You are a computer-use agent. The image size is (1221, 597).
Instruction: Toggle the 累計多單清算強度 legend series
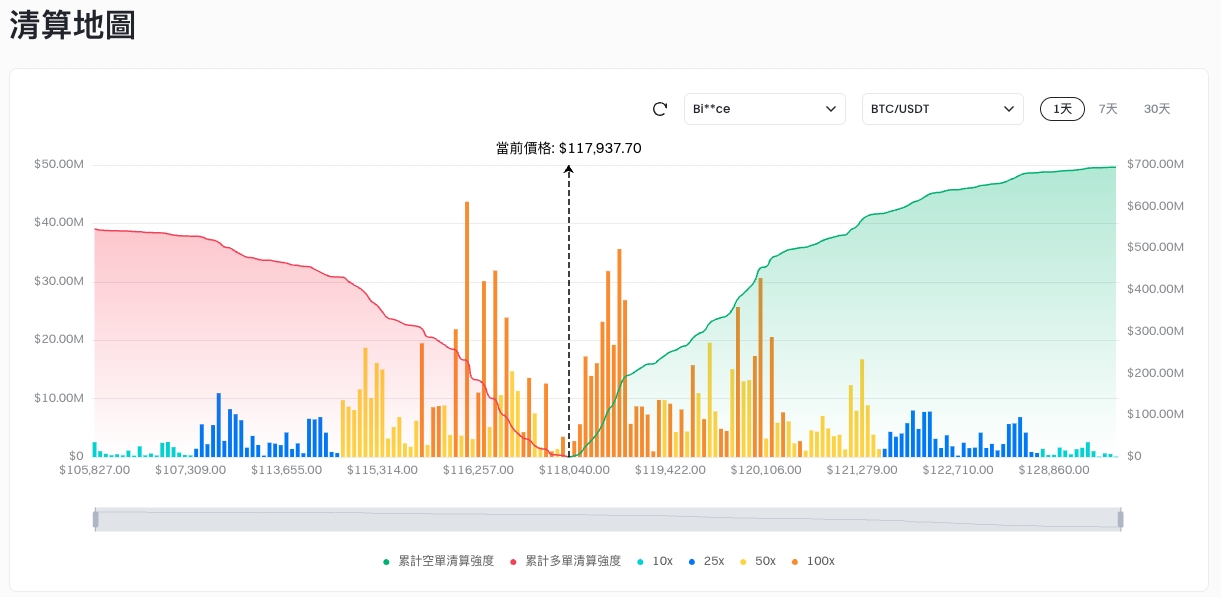tap(572, 561)
